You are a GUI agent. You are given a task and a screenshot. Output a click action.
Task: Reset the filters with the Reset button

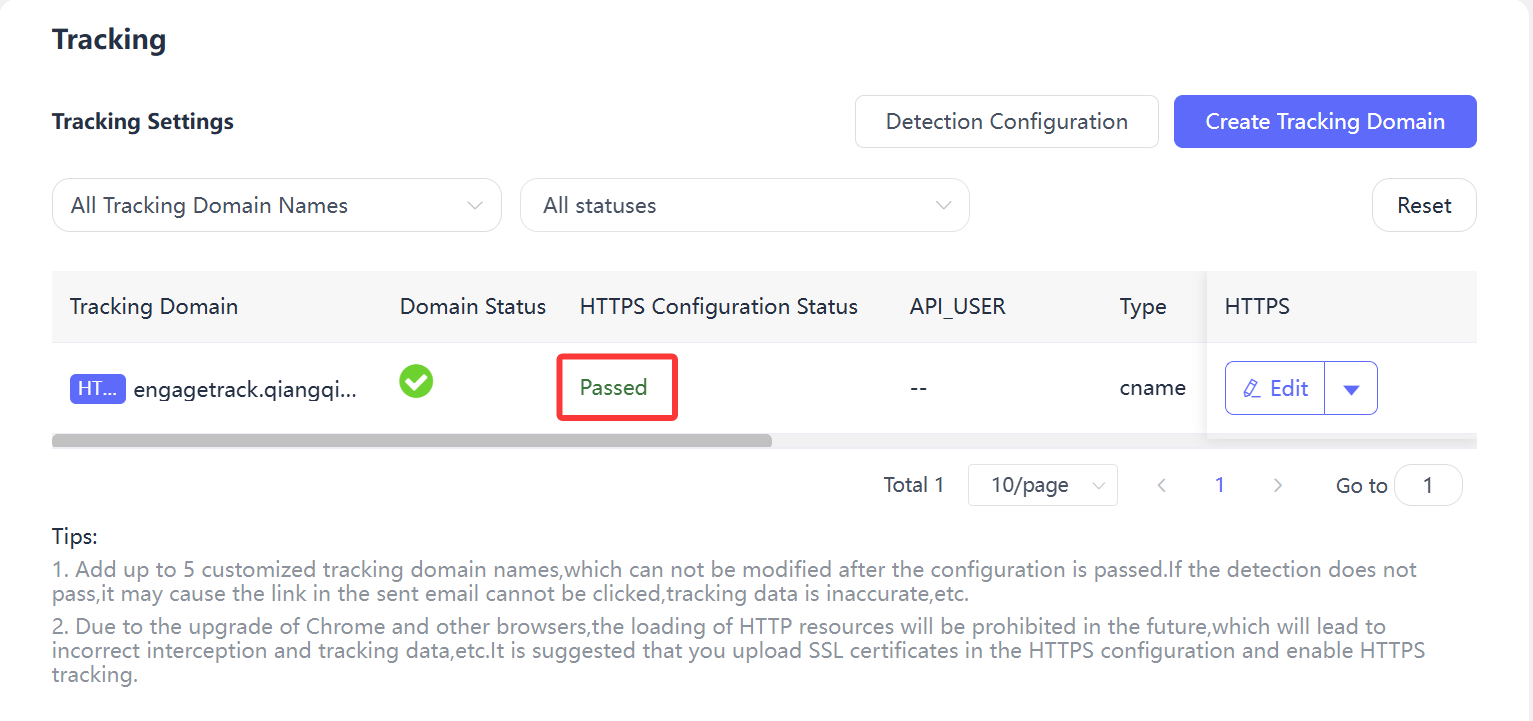pyautogui.click(x=1424, y=205)
